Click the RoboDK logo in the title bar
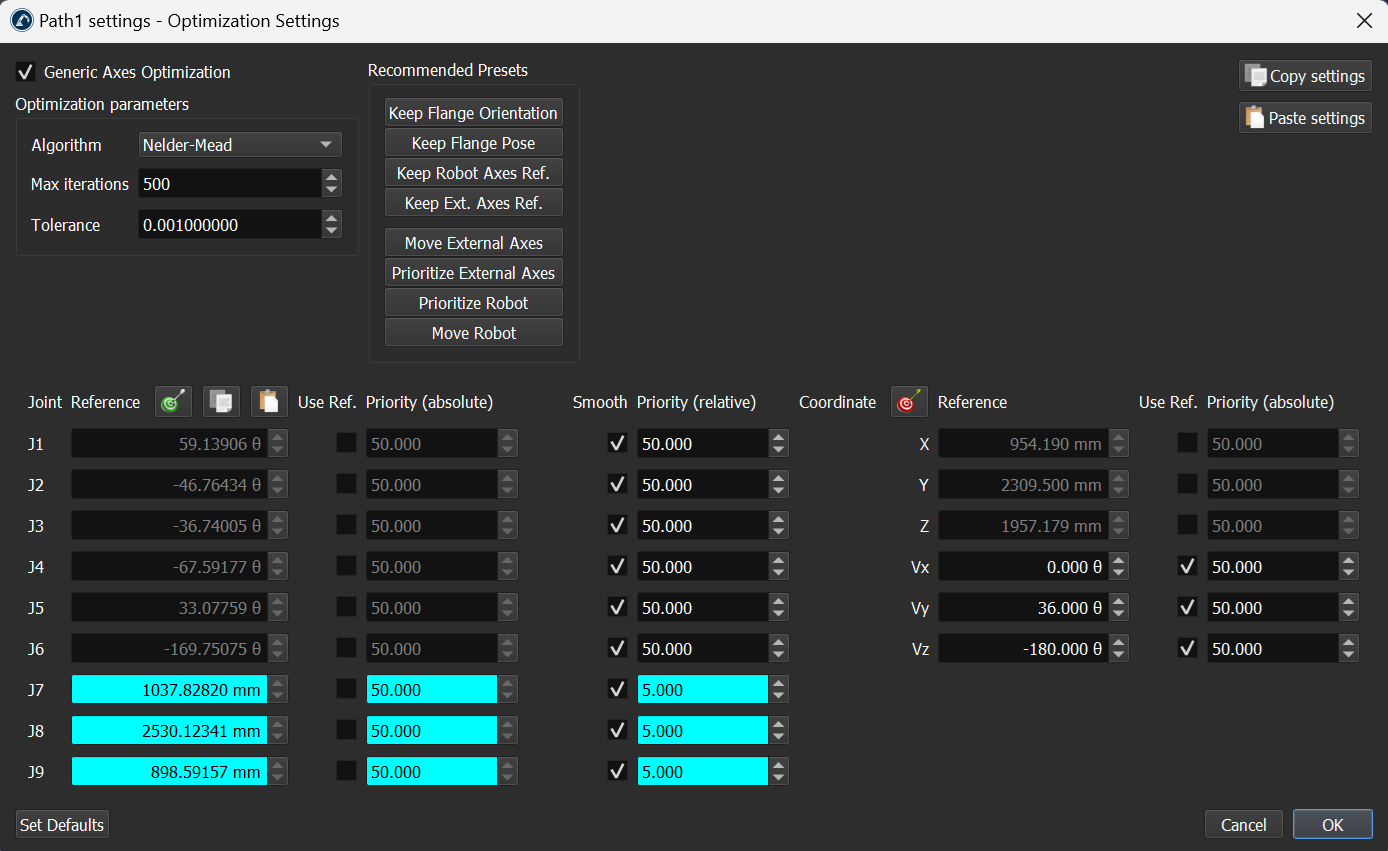 tap(22, 21)
